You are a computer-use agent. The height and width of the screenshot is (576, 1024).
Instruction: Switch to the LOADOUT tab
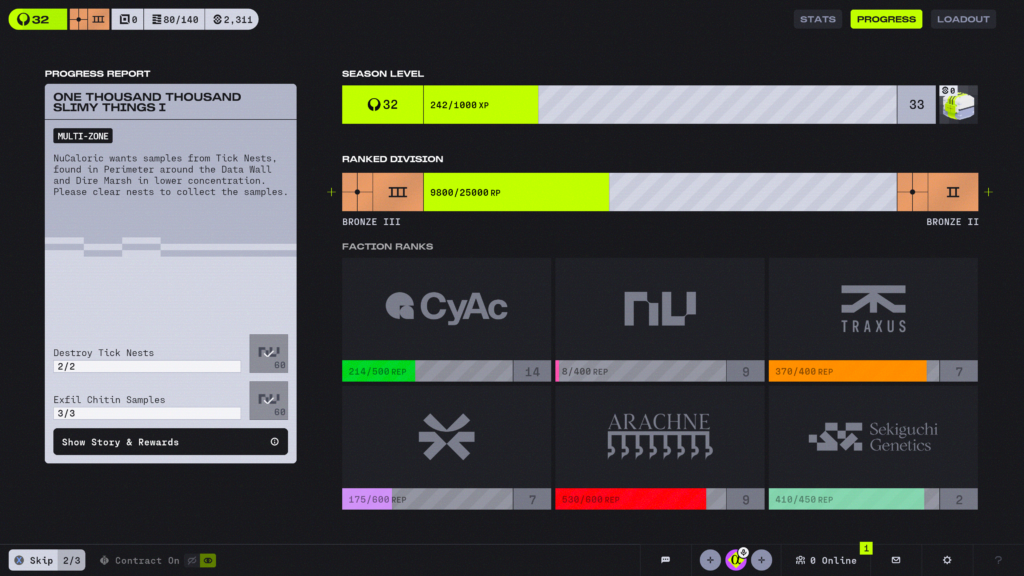[963, 19]
